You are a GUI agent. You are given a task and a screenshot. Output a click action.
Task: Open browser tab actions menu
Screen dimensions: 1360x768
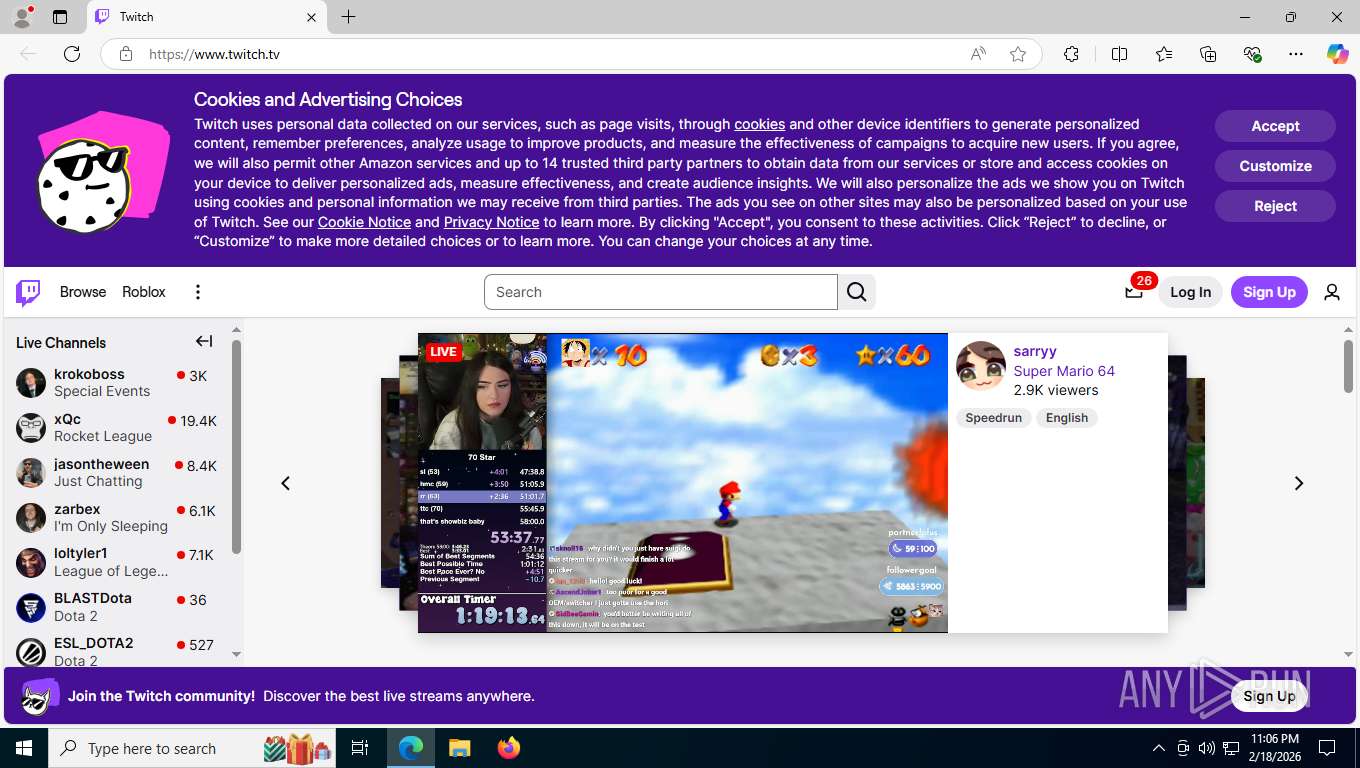[x=60, y=17]
